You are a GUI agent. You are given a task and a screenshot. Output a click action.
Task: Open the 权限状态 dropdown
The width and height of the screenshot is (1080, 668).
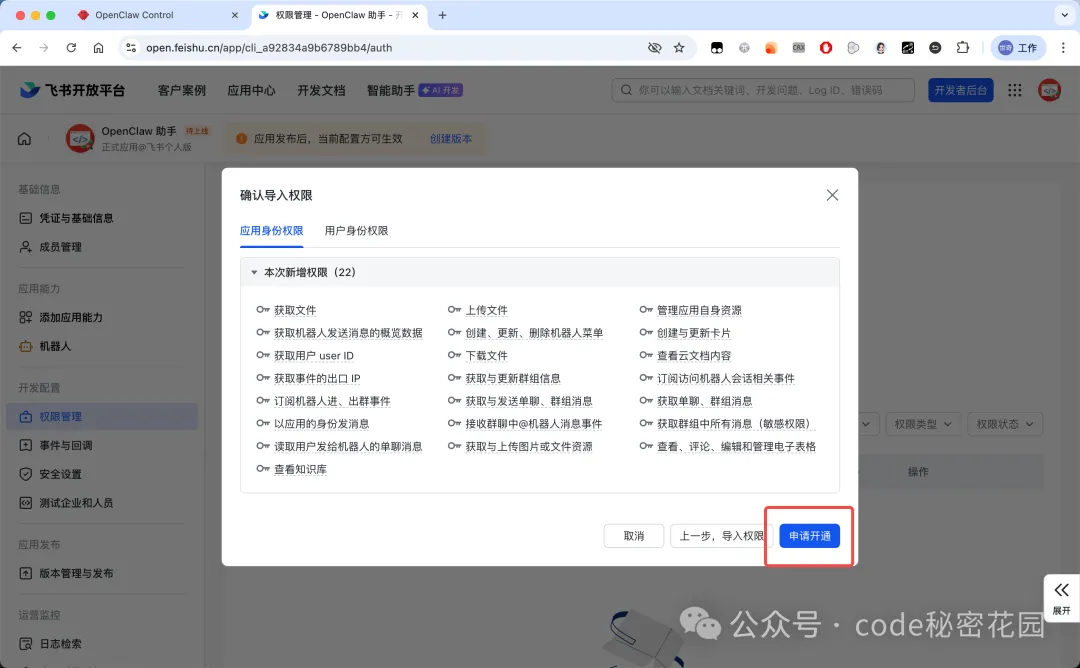1005,424
